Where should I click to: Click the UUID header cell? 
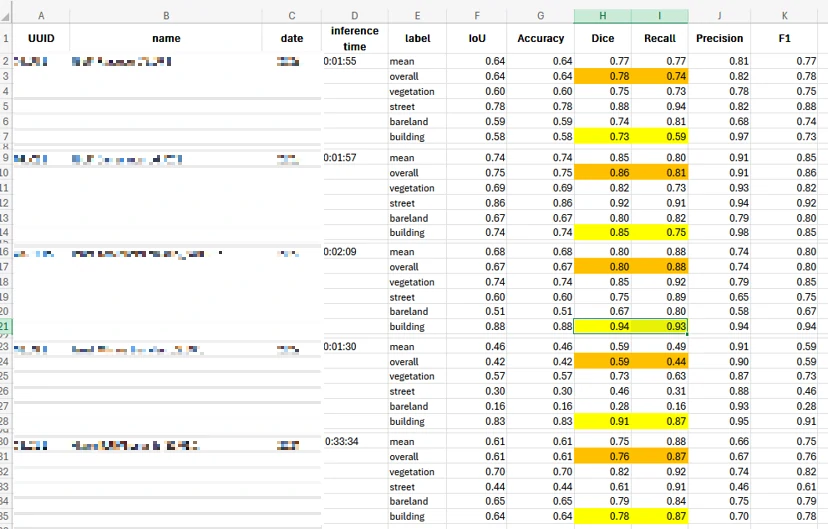(x=41, y=38)
